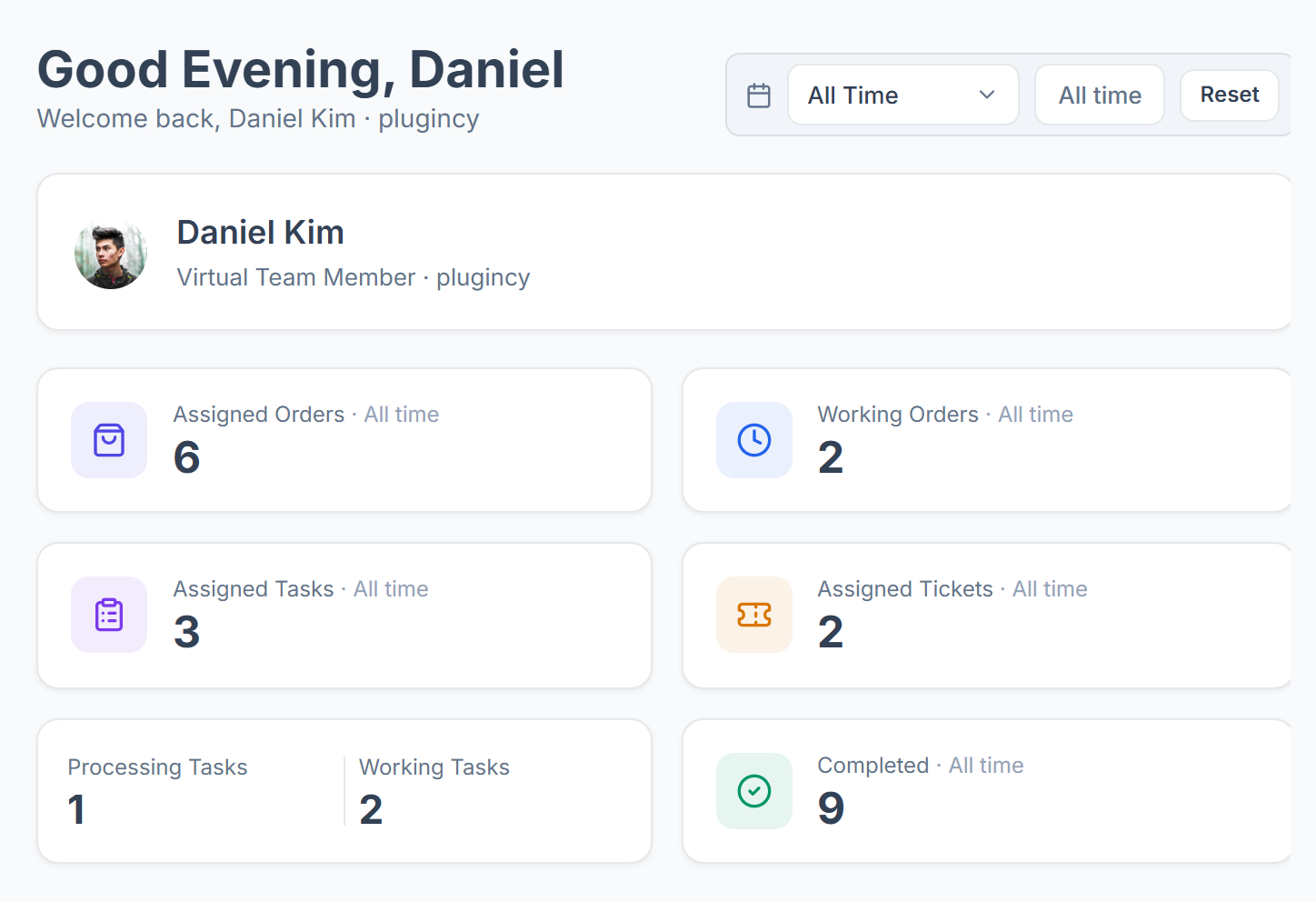1316x902 pixels.
Task: Reset the date filter
Action: [1230, 95]
